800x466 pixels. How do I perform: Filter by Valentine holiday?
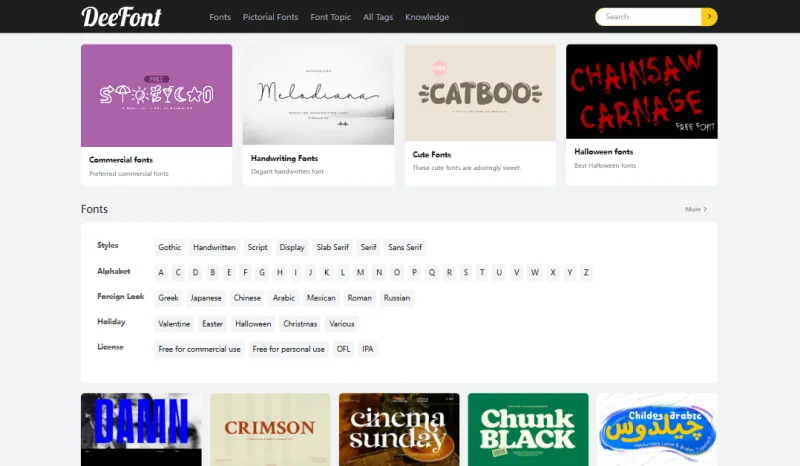tap(174, 324)
